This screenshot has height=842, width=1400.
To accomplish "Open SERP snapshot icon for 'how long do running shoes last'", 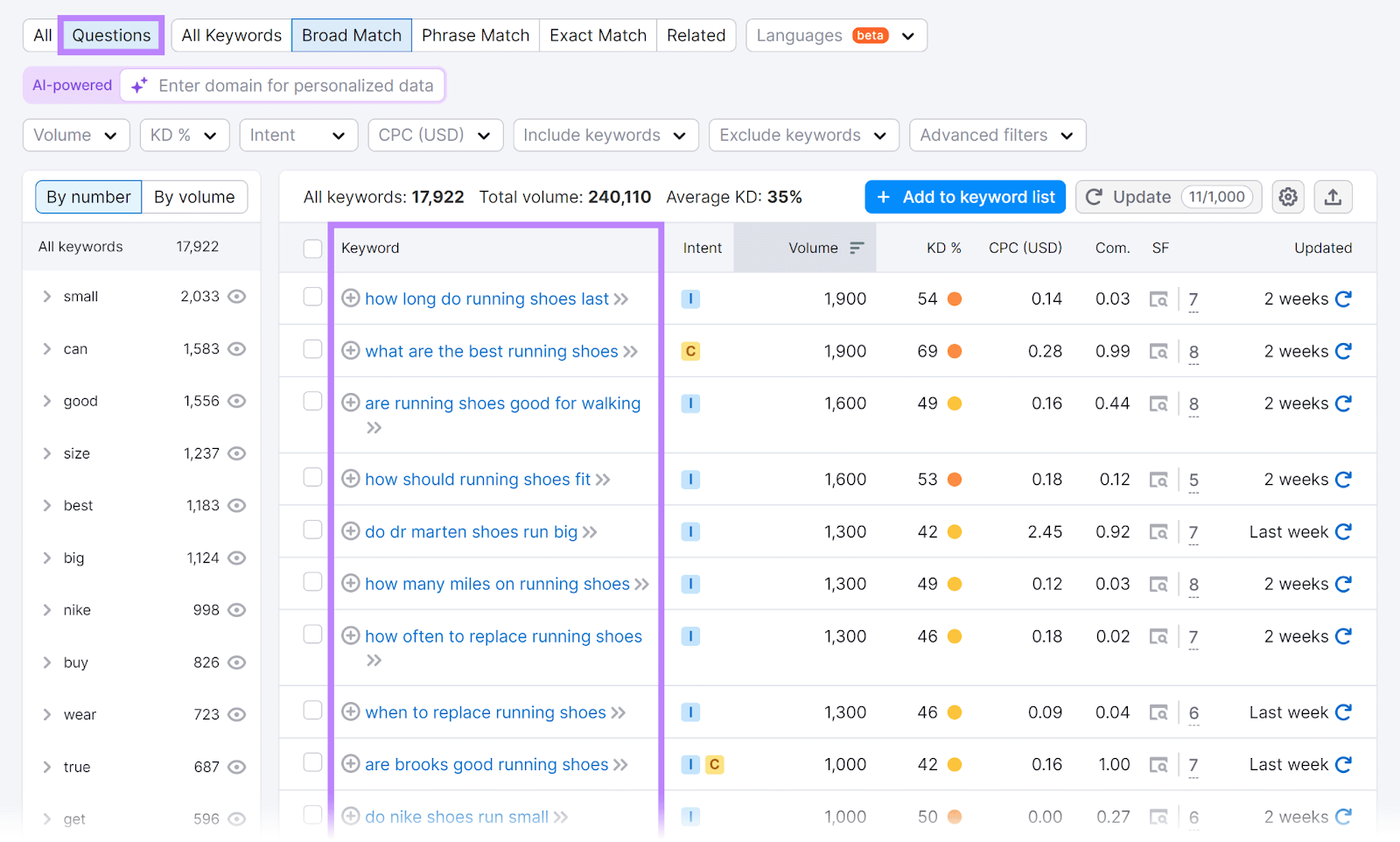I will [1159, 298].
